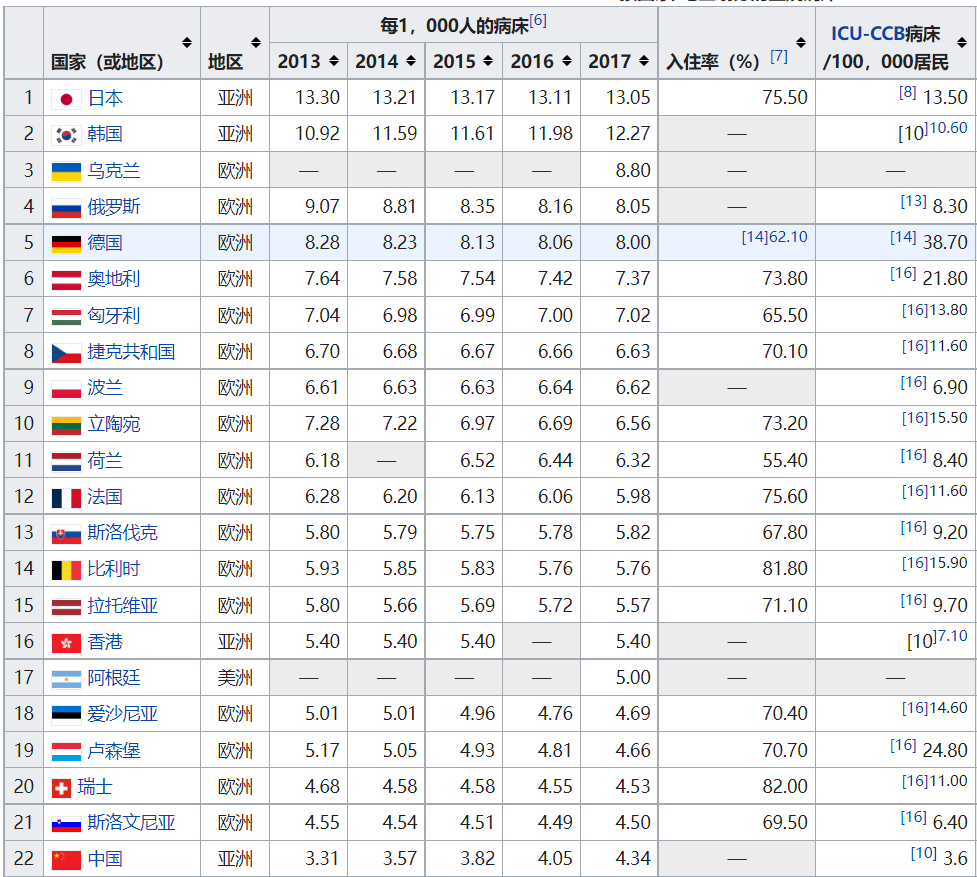Open the 立陶宛 country link
Screen dimensions: 977x877
(x=114, y=424)
